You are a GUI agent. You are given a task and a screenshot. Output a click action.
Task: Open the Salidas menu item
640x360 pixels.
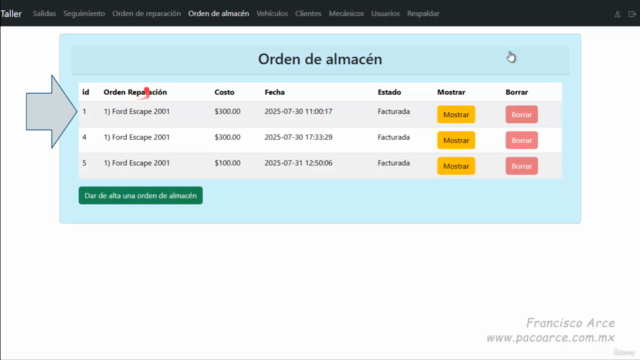(44, 13)
